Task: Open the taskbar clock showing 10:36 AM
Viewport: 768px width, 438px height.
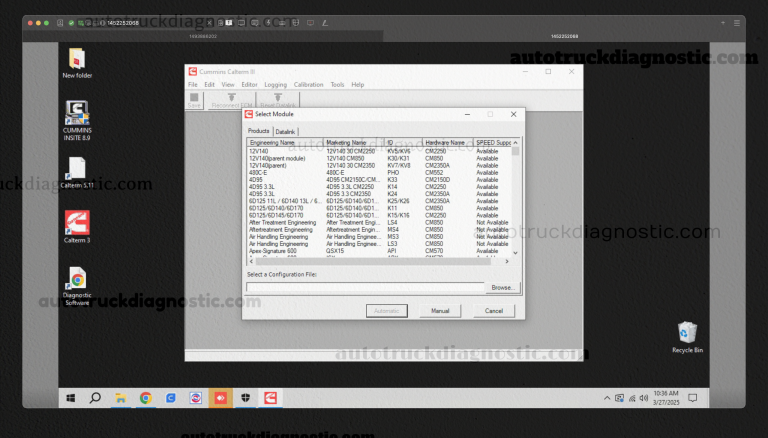Action: click(x=666, y=398)
